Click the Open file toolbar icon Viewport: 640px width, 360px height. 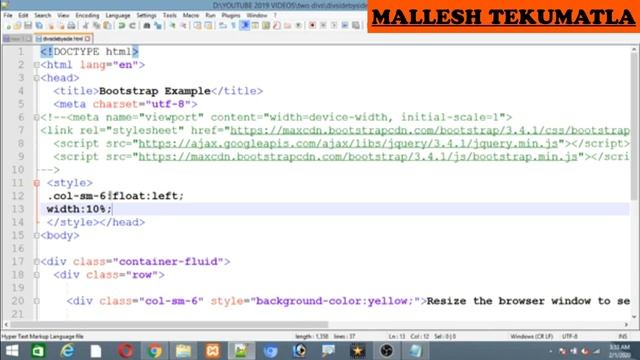[17, 26]
